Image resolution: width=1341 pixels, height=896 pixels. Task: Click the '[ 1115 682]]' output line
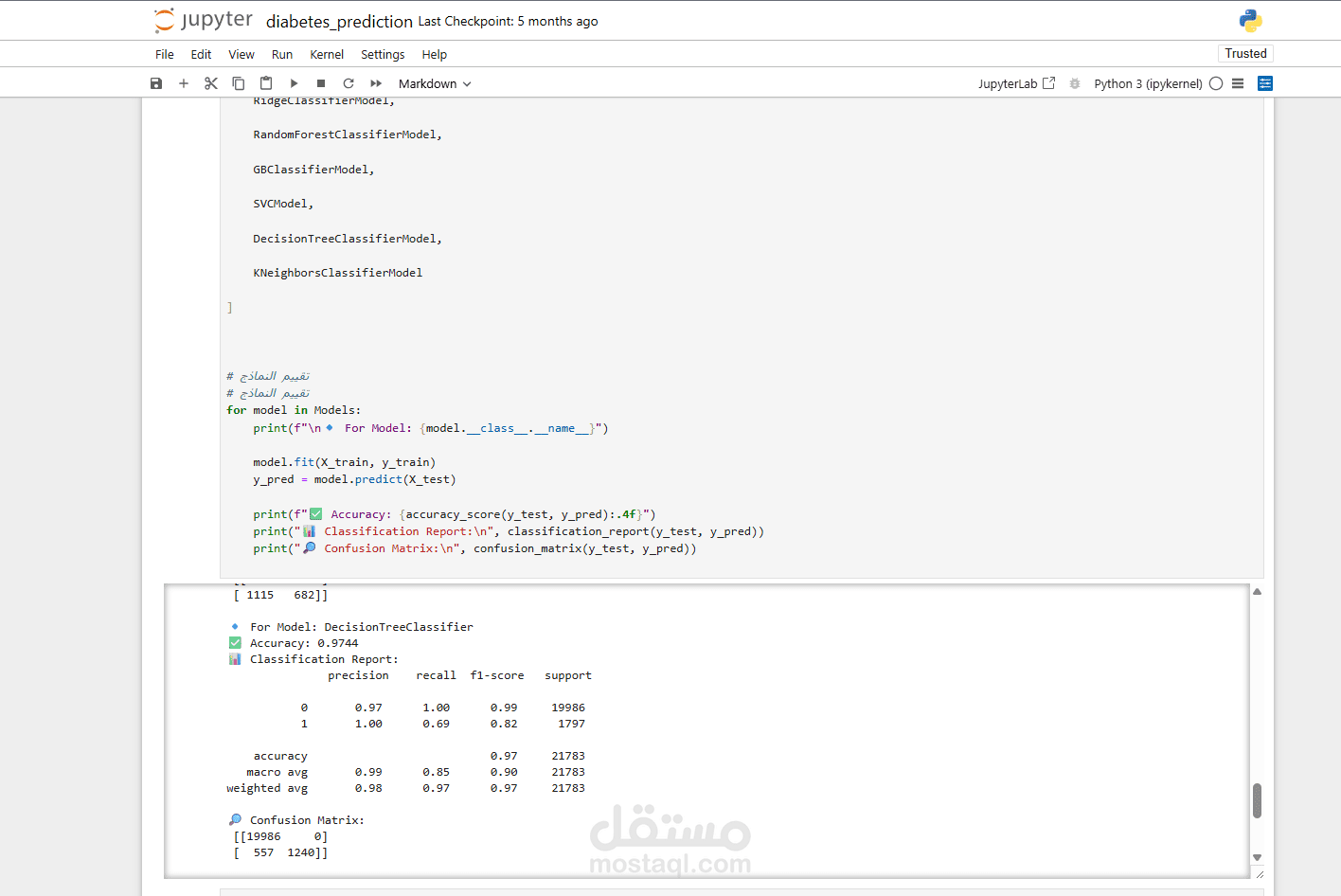click(281, 595)
